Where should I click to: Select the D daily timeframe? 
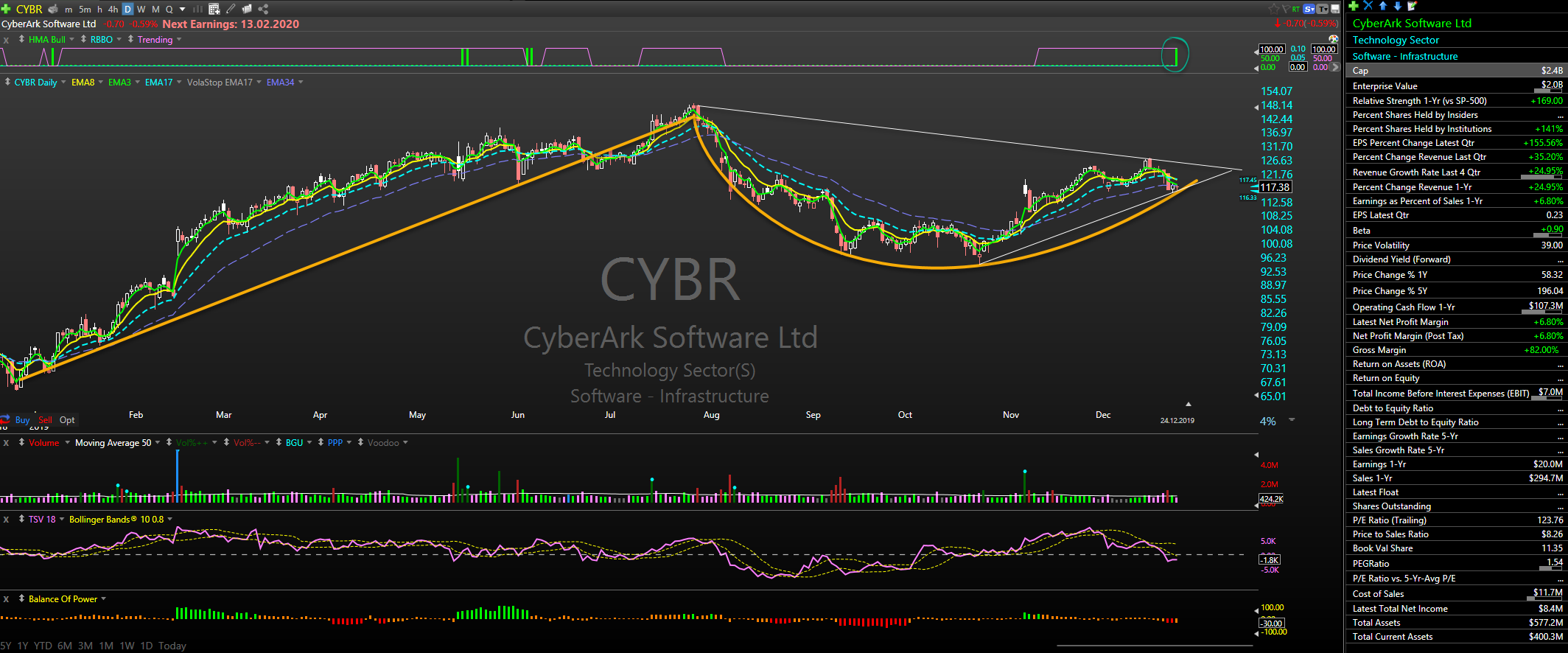(127, 10)
